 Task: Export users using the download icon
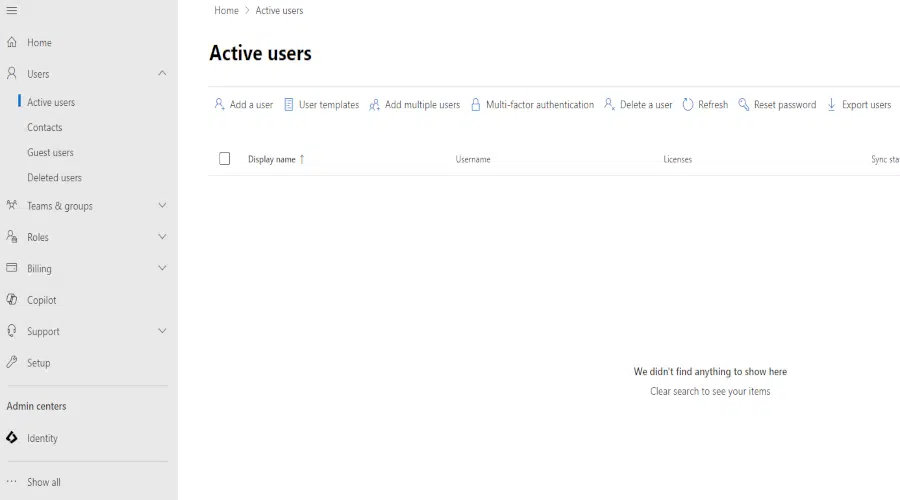pos(831,105)
